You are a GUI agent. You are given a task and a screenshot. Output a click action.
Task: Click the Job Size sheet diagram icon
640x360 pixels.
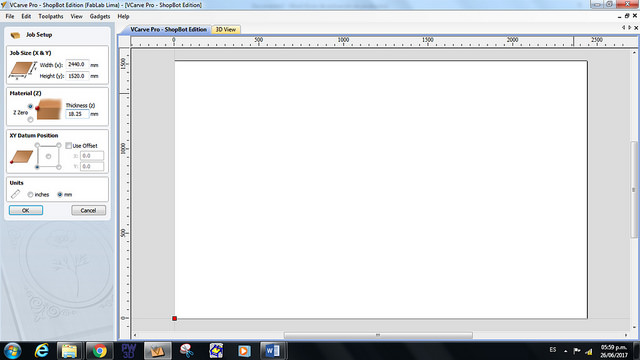pos(22,70)
